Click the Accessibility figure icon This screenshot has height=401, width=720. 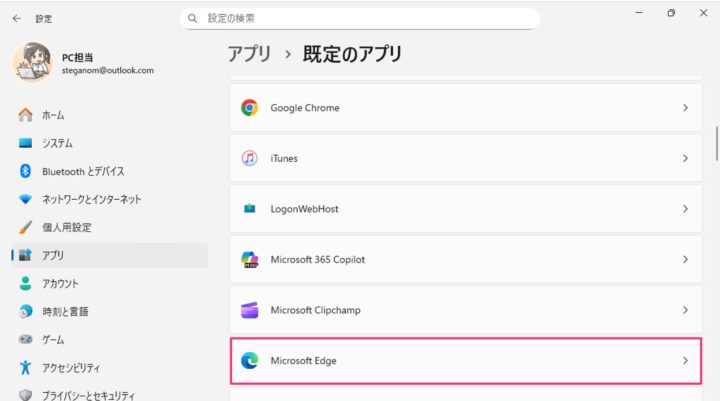click(25, 367)
